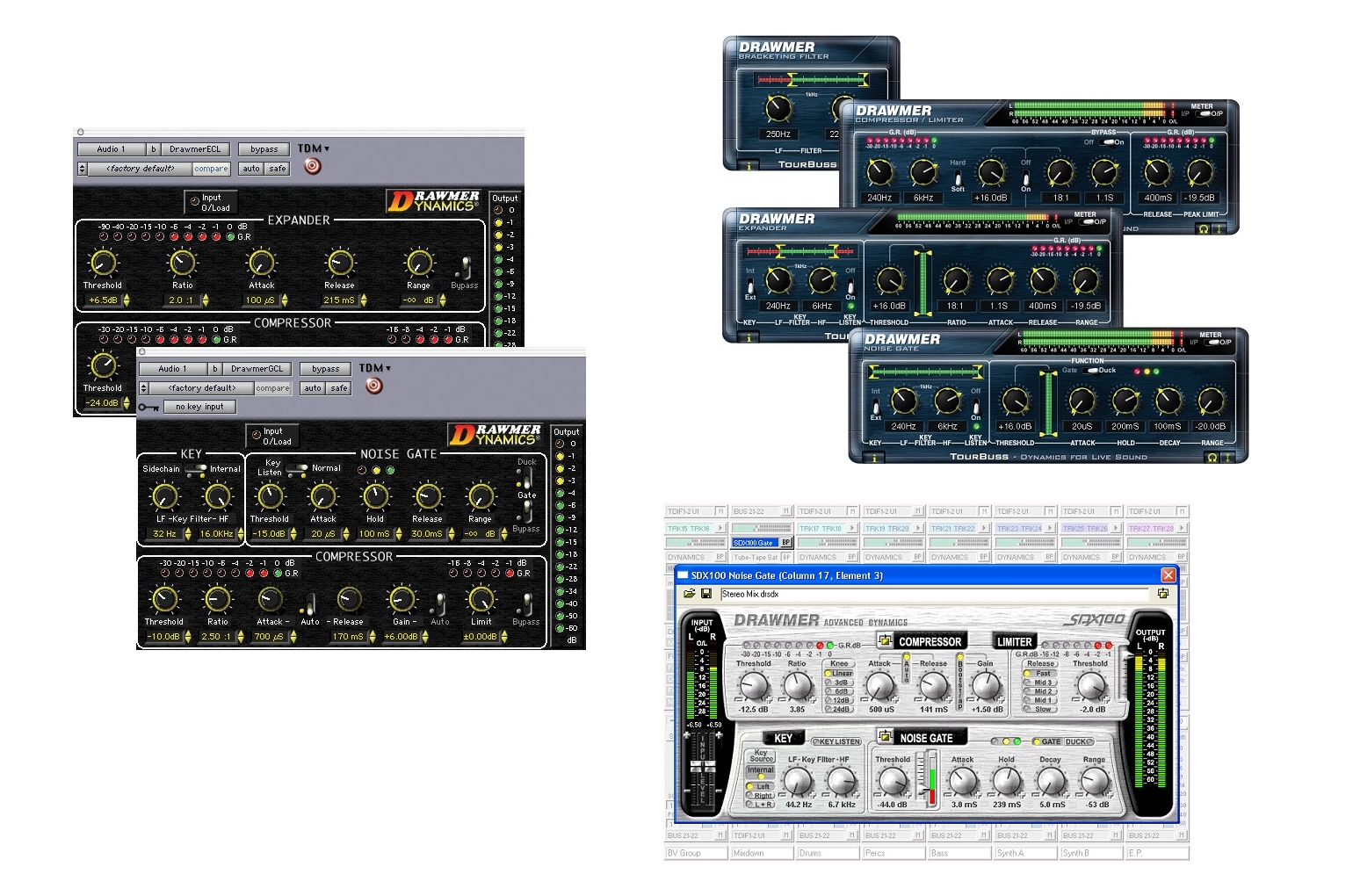The image size is (1353, 896).
Task: Click the headphone icon on the Compressor/Limiter panel
Action: 1203,228
